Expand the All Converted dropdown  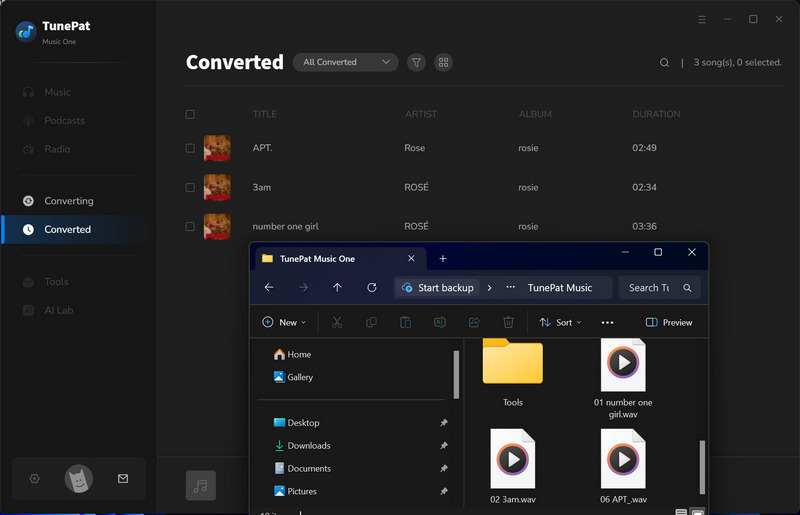point(345,62)
